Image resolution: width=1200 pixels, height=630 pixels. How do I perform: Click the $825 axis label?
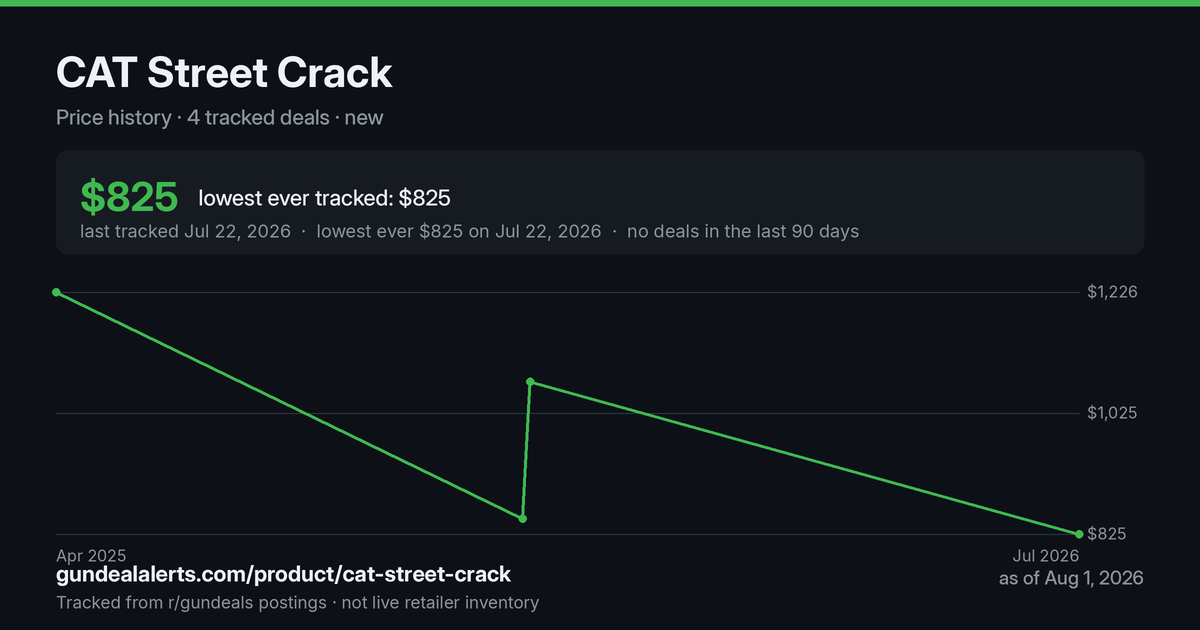1106,534
